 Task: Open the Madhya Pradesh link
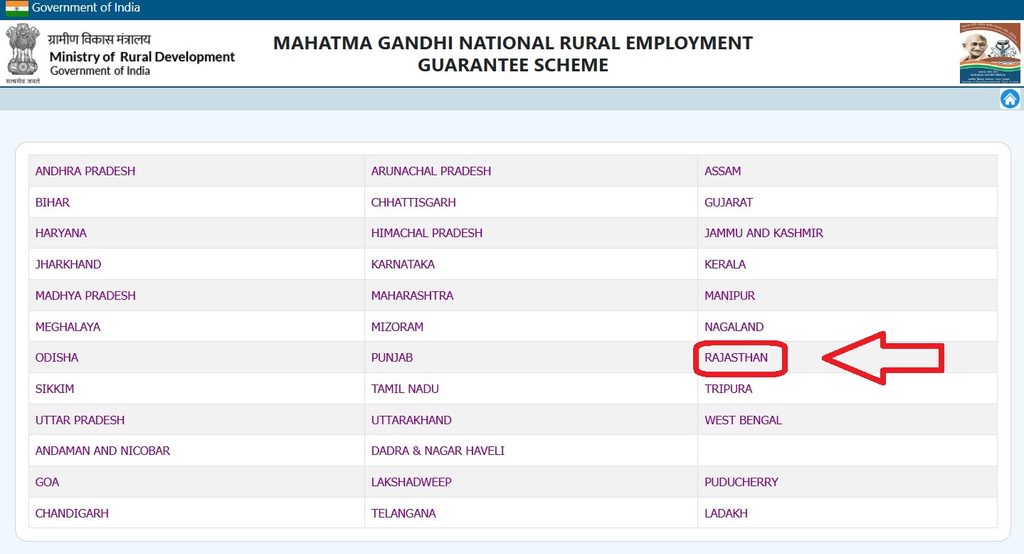click(x=86, y=296)
